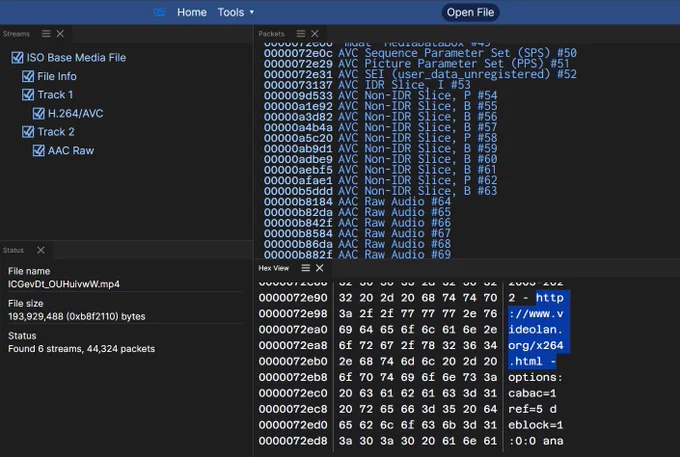Screen dimensions: 680x457
Task: Click hex offset 0000072ed8
Action: click(293, 441)
